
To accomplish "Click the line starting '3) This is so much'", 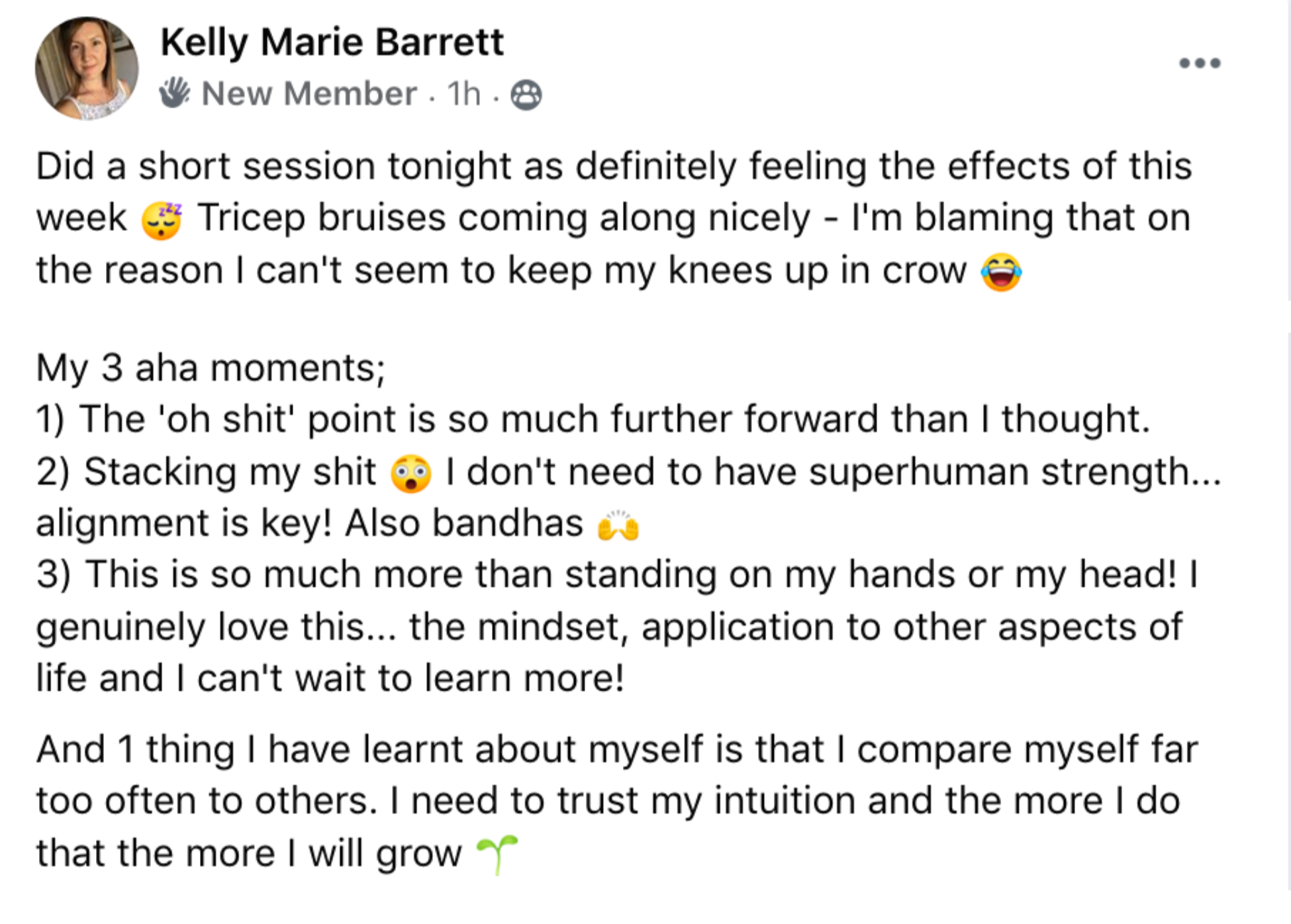I will pyautogui.click(x=616, y=575).
